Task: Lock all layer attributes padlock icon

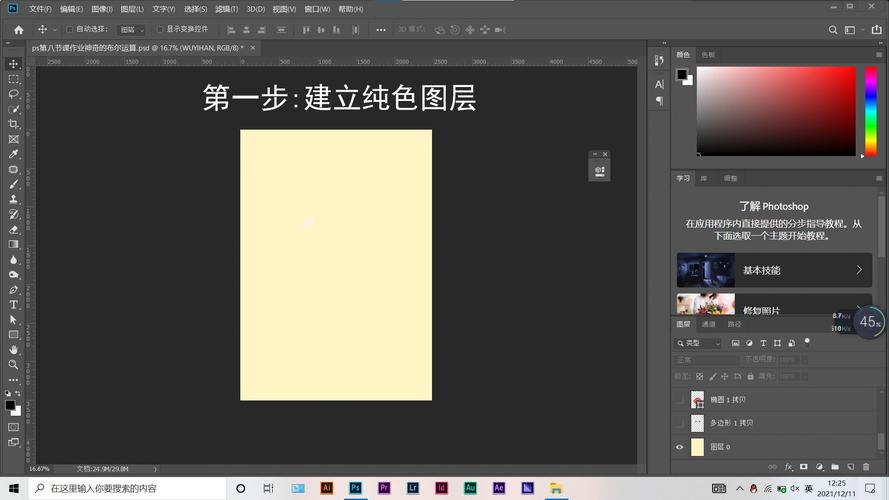Action: pos(750,376)
